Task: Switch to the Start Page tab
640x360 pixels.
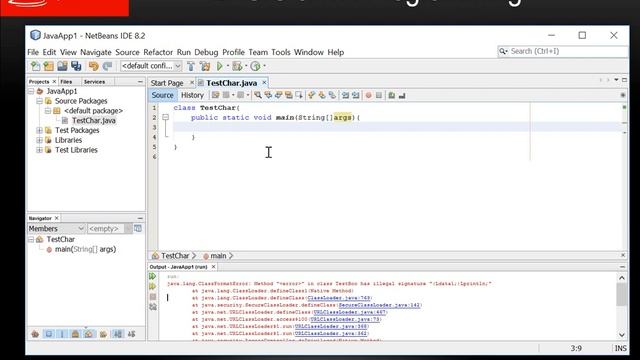Action: (167, 83)
